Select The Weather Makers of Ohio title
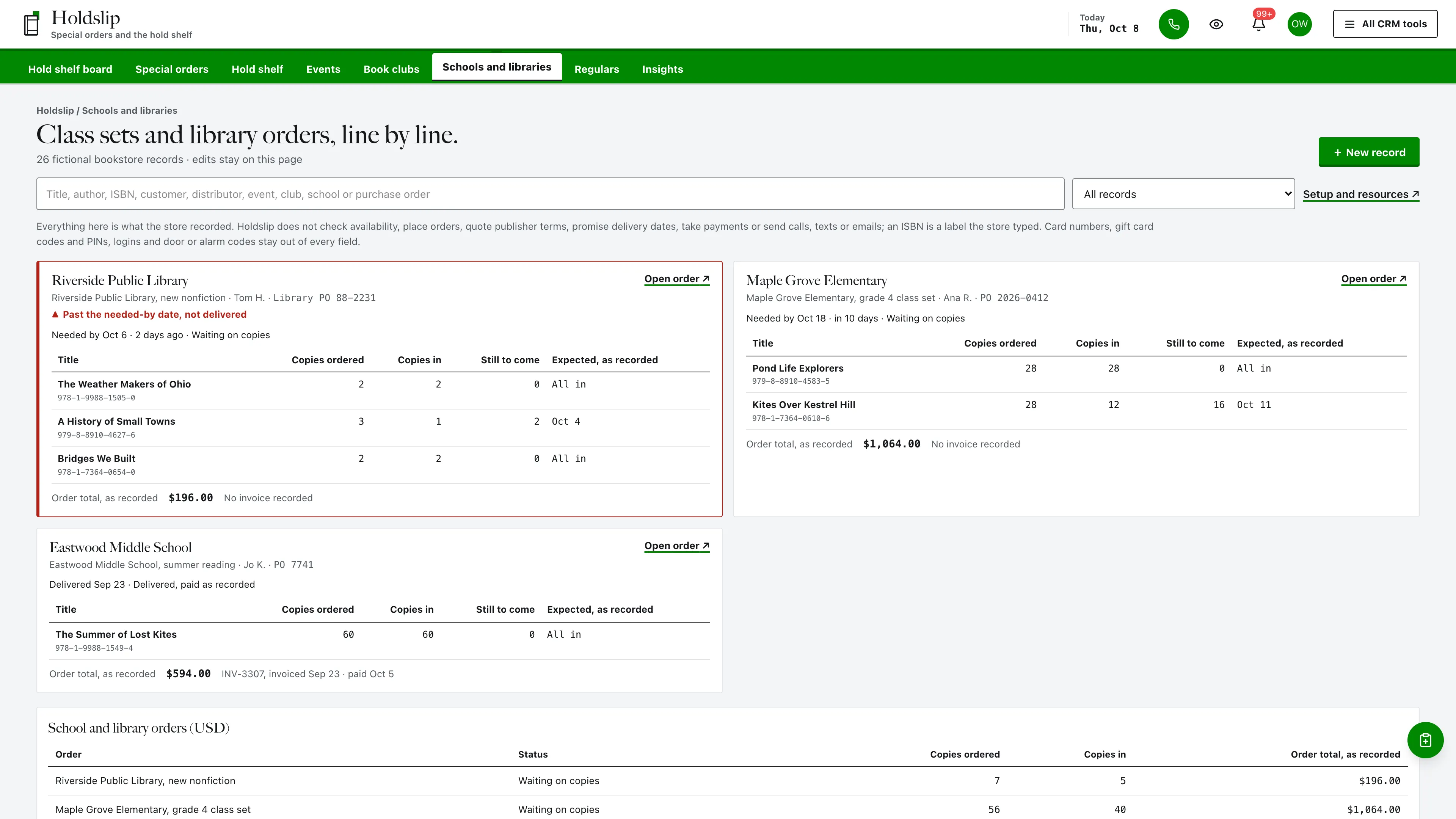This screenshot has width=1456, height=819. (x=124, y=384)
